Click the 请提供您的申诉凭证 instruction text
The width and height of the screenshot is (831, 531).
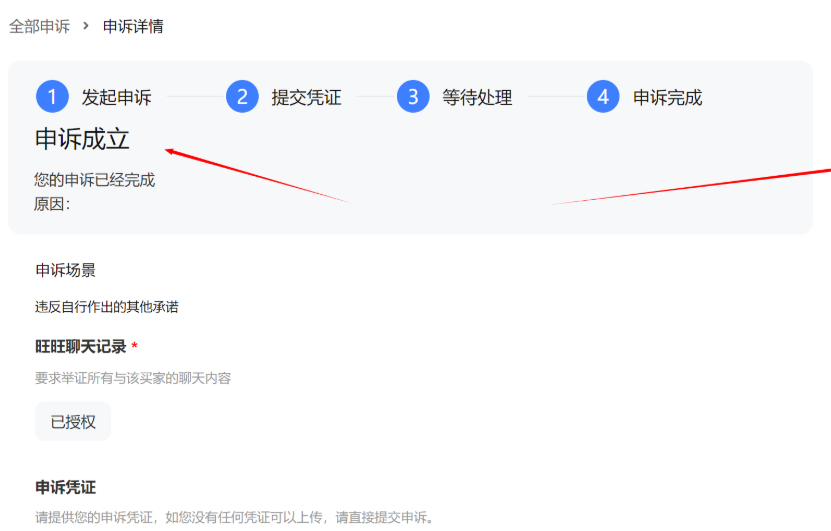pos(234,517)
